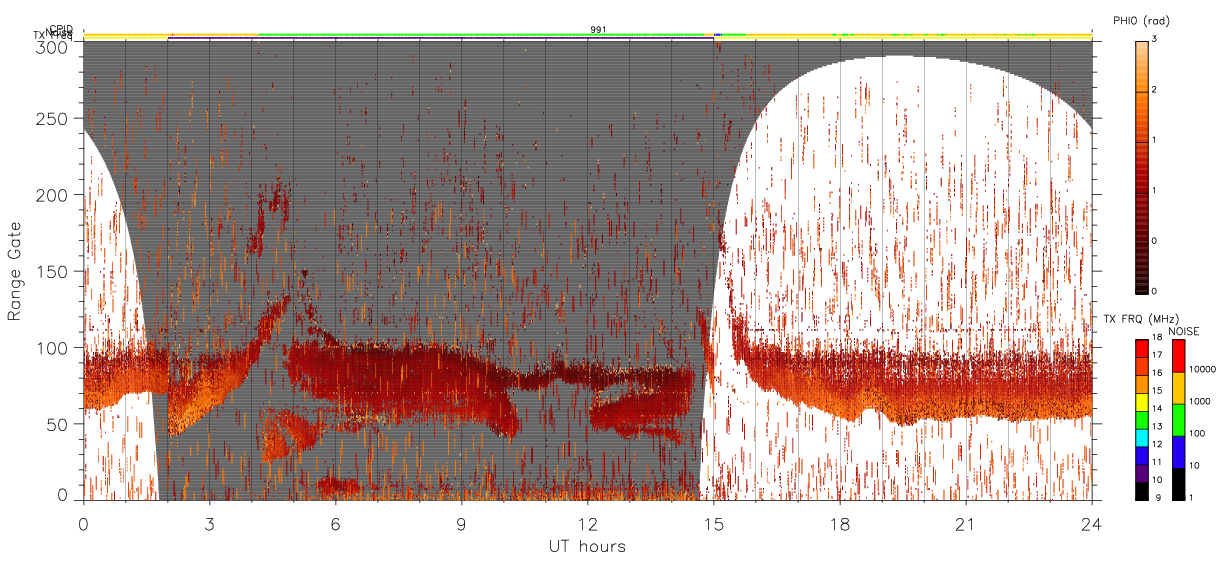Screen dimensions: 1228x567
Task: Click the TX FRQ legend label 16
Action: pos(1155,375)
